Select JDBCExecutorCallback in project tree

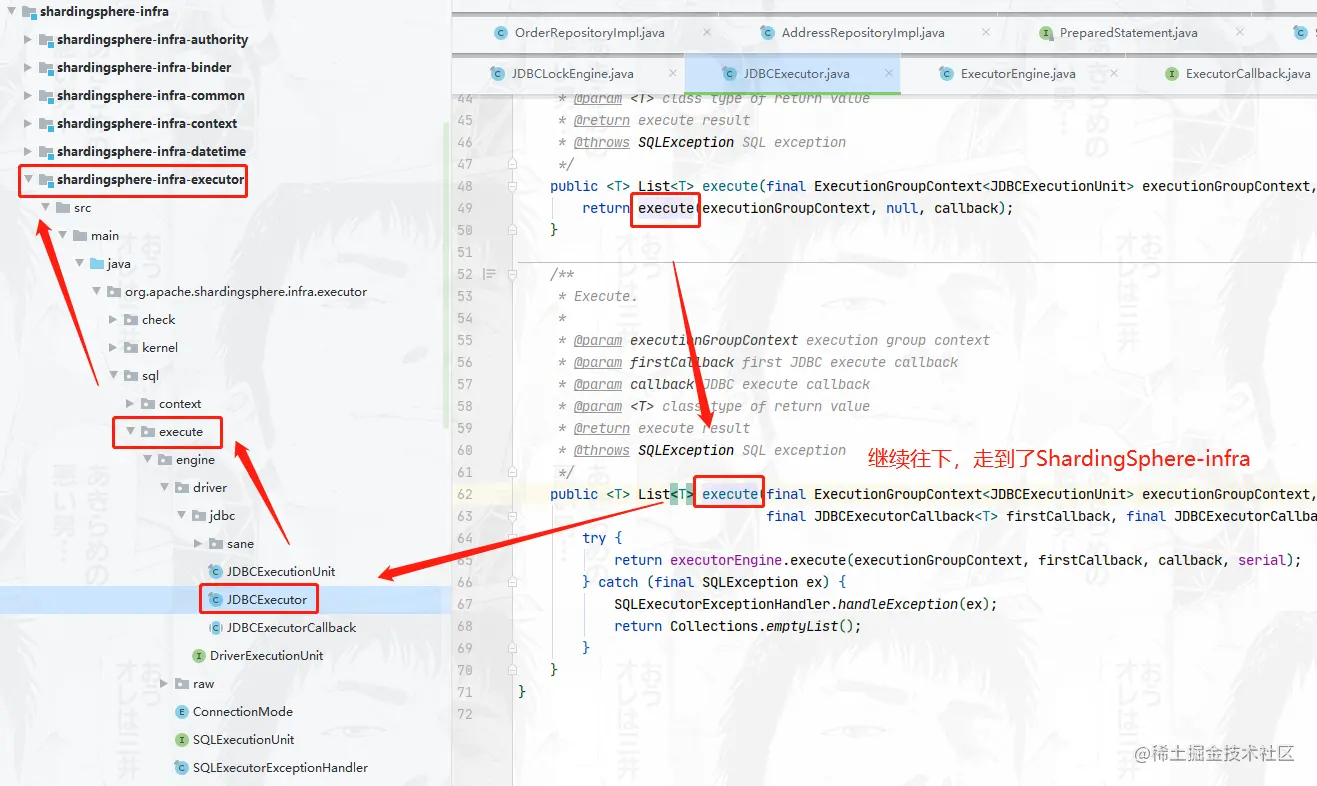(291, 628)
